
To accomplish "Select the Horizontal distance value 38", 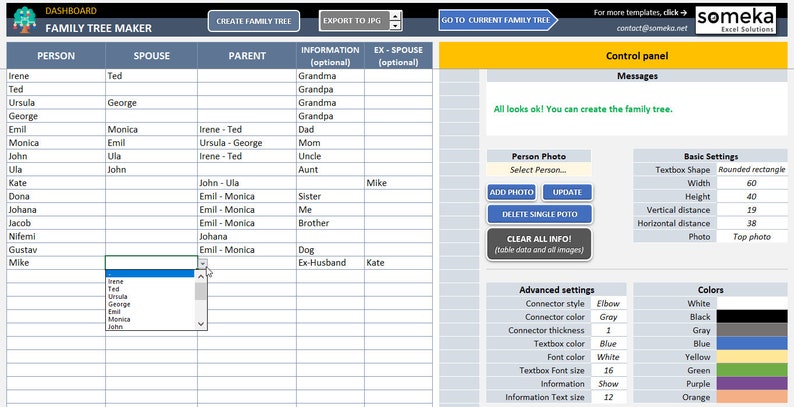I will tap(751, 223).
